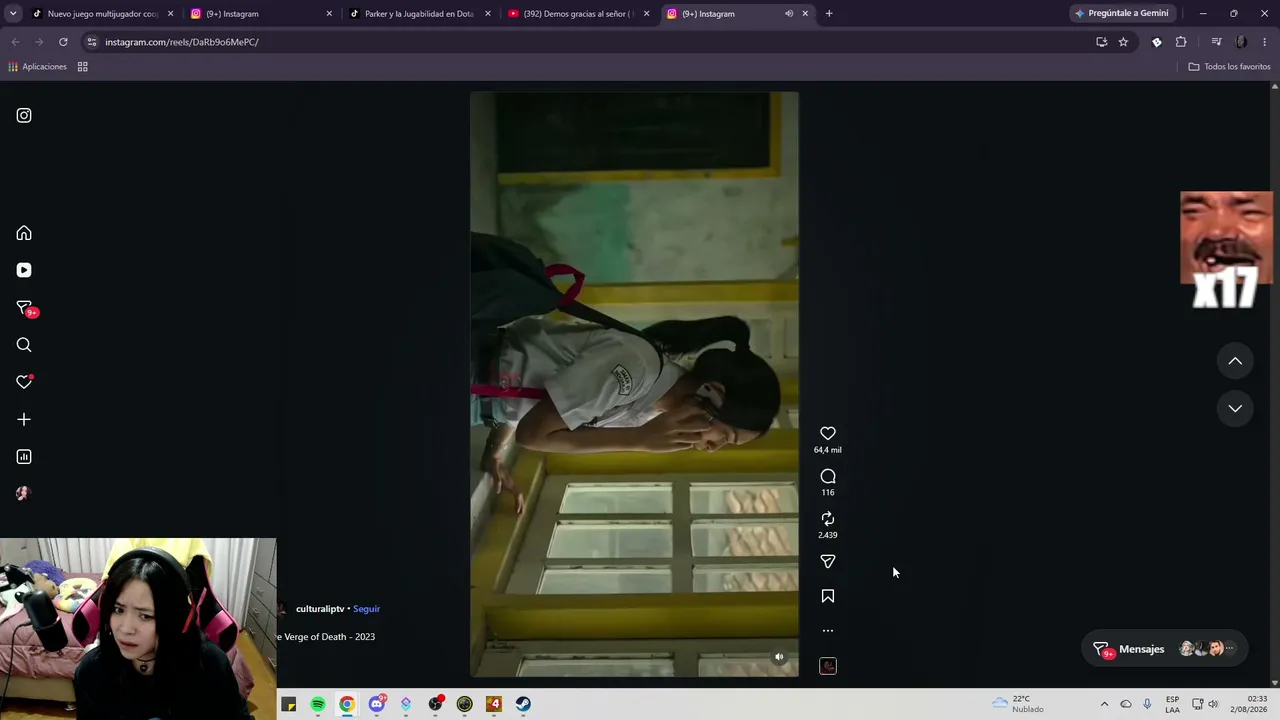Follow culturaliptv with Seguir
1280x720 pixels.
coord(366,609)
